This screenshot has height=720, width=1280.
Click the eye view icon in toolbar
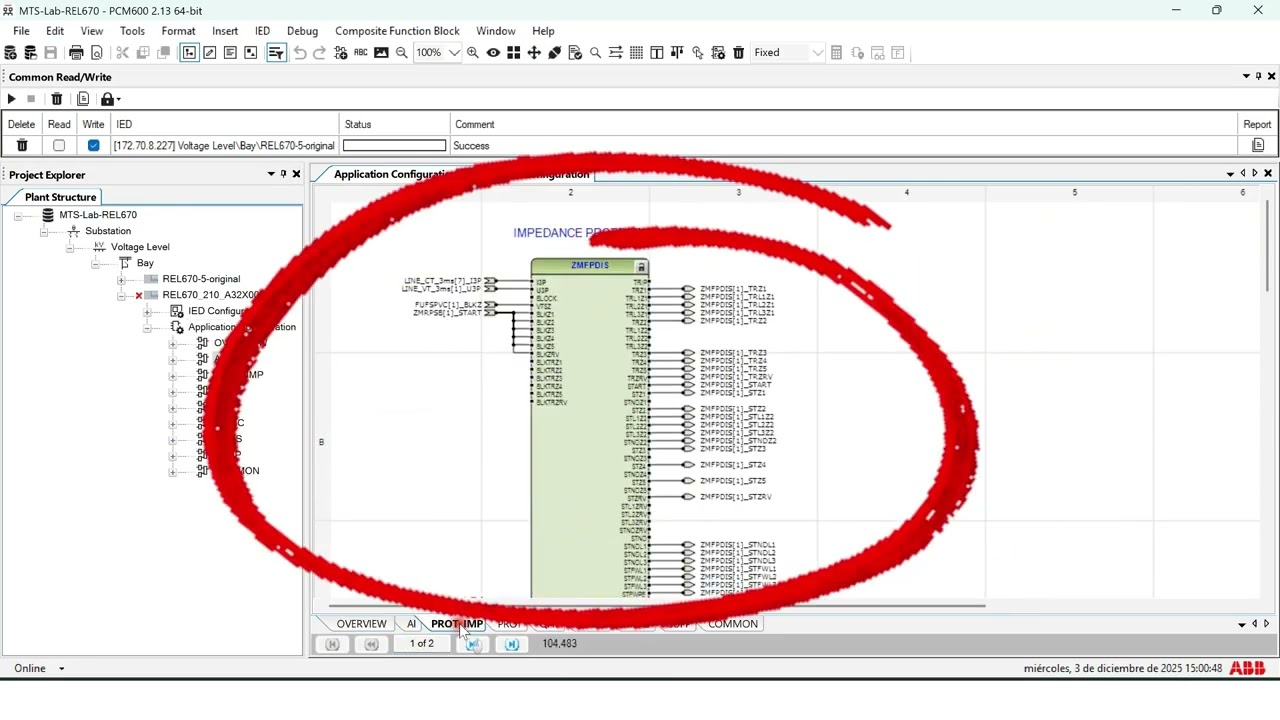(493, 53)
